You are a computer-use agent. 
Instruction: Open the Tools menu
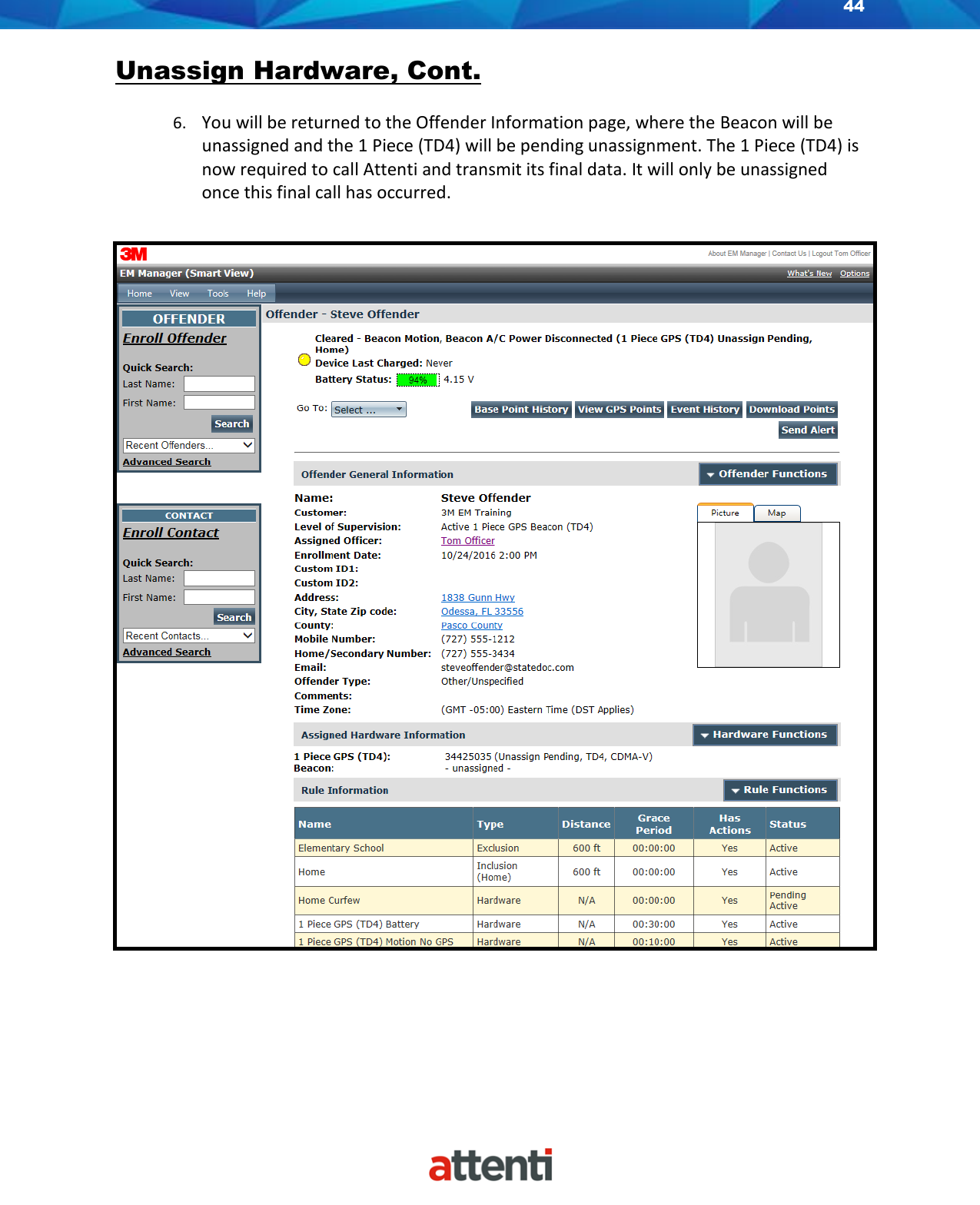pyautogui.click(x=218, y=294)
